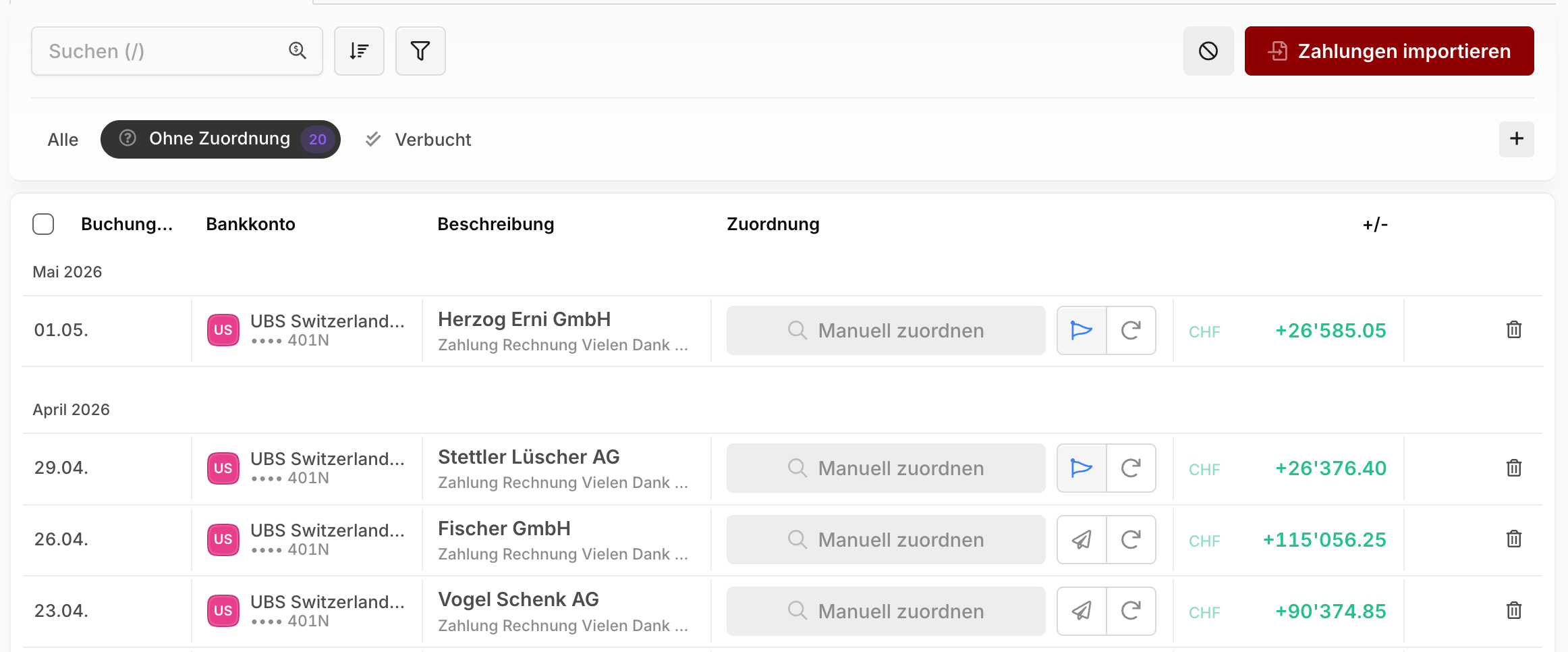Click the date 29.04.
Screen dimensions: 1568x652
pyautogui.click(x=61, y=468)
